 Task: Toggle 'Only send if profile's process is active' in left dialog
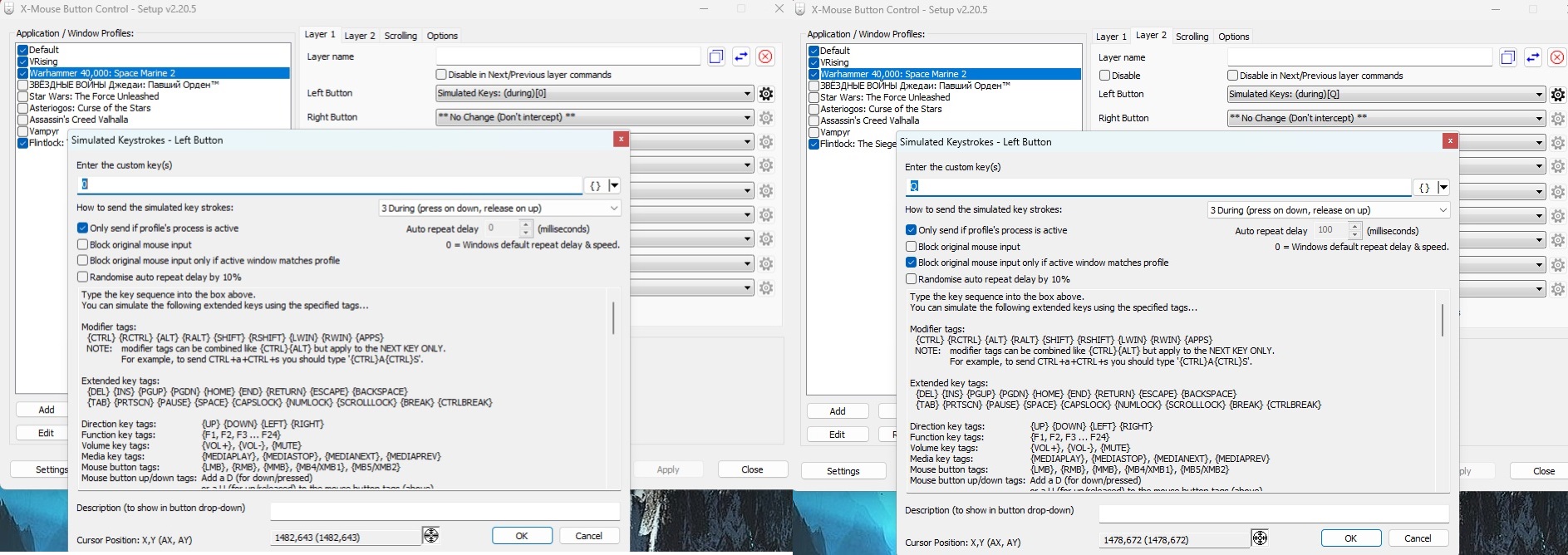coord(82,228)
